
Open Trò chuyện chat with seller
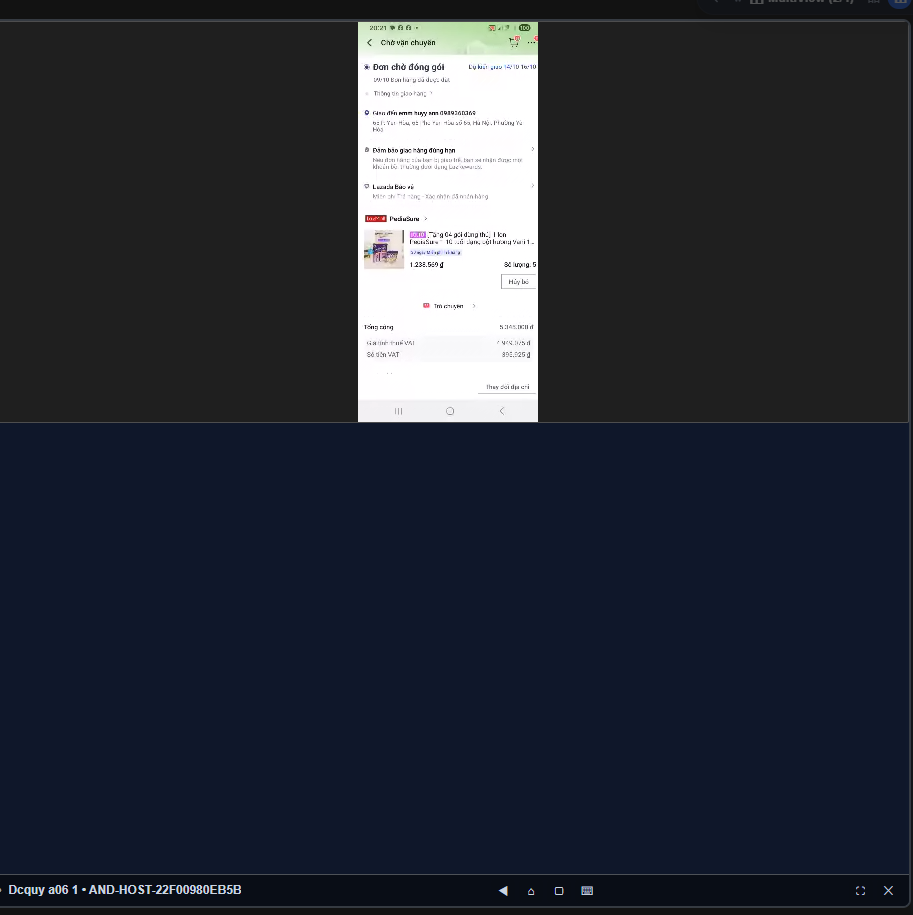point(449,306)
